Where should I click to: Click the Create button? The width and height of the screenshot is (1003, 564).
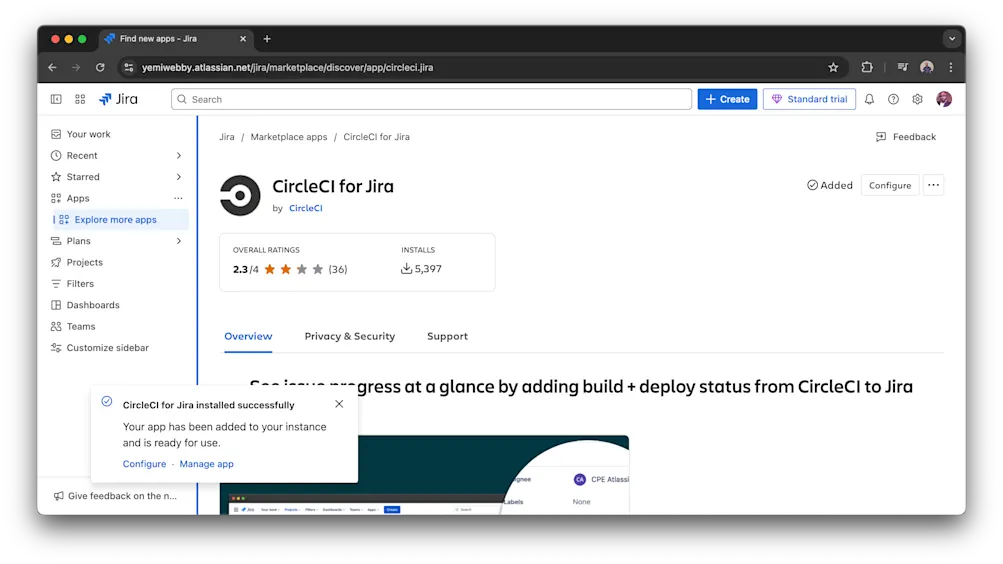(x=727, y=99)
